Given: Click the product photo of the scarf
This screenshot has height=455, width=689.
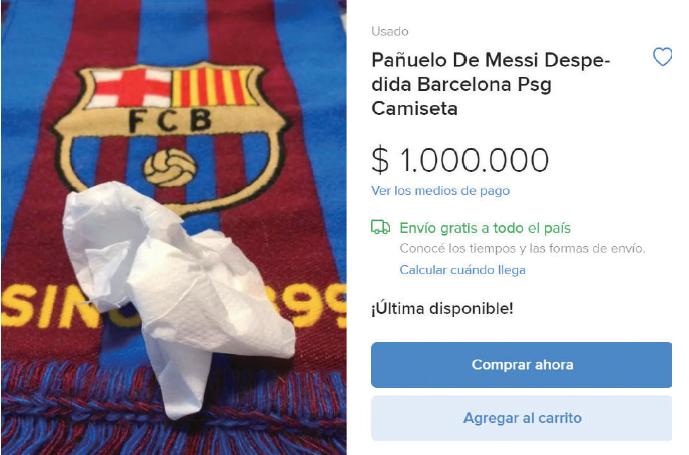Looking at the screenshot, I should click(x=174, y=227).
